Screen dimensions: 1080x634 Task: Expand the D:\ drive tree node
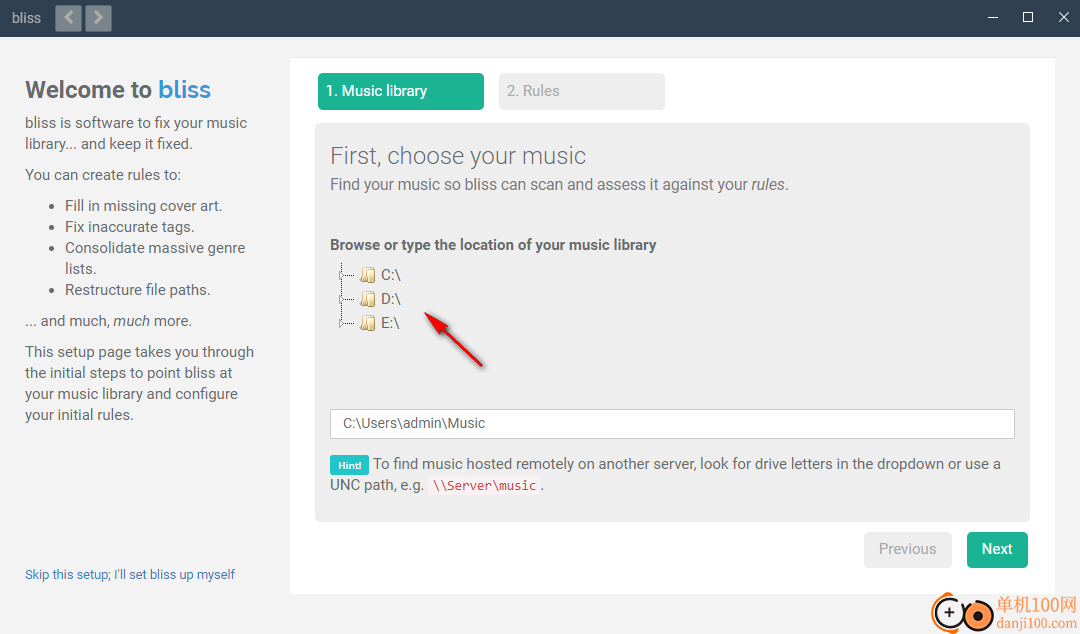point(341,300)
